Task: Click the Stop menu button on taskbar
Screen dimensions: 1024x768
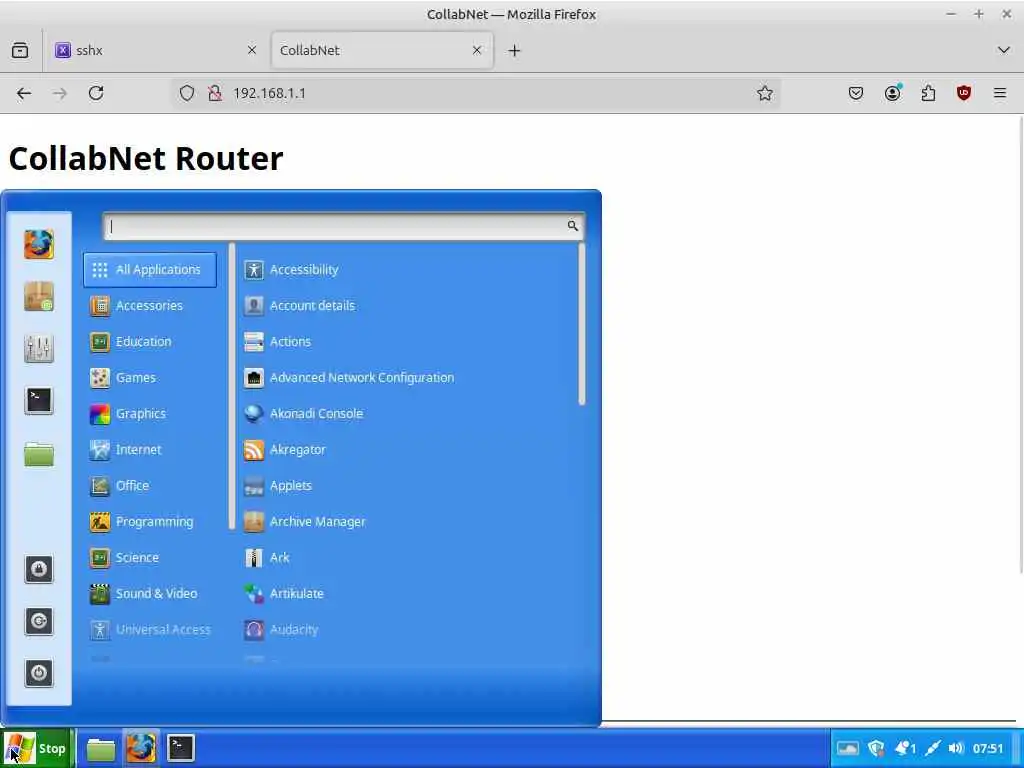Action: (x=36, y=748)
